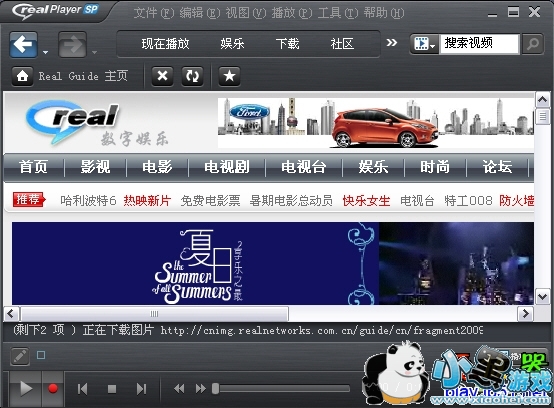Open 娱乐 in site navigation bar
This screenshot has width=554, height=408.
coord(373,167)
